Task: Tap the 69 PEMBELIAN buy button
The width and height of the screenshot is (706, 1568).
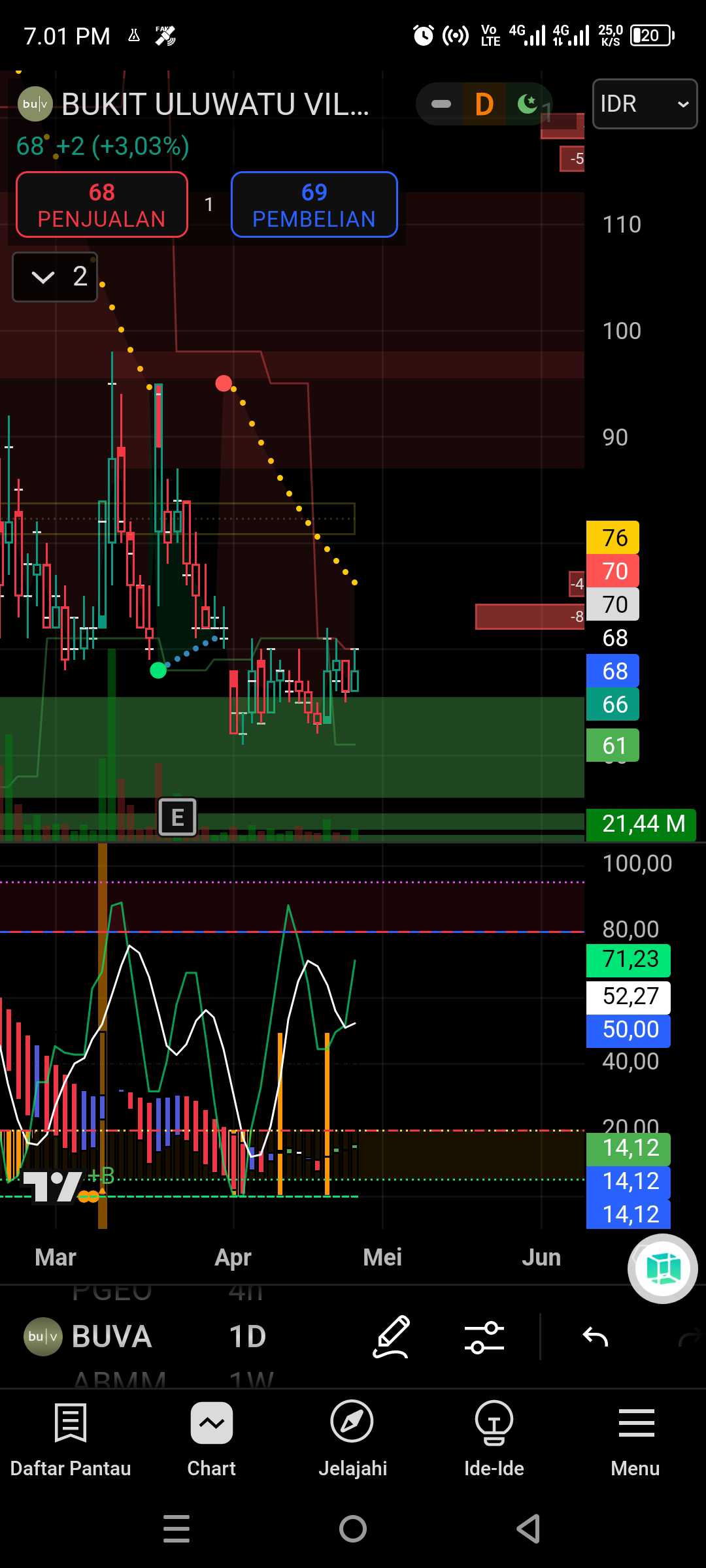Action: [x=314, y=204]
